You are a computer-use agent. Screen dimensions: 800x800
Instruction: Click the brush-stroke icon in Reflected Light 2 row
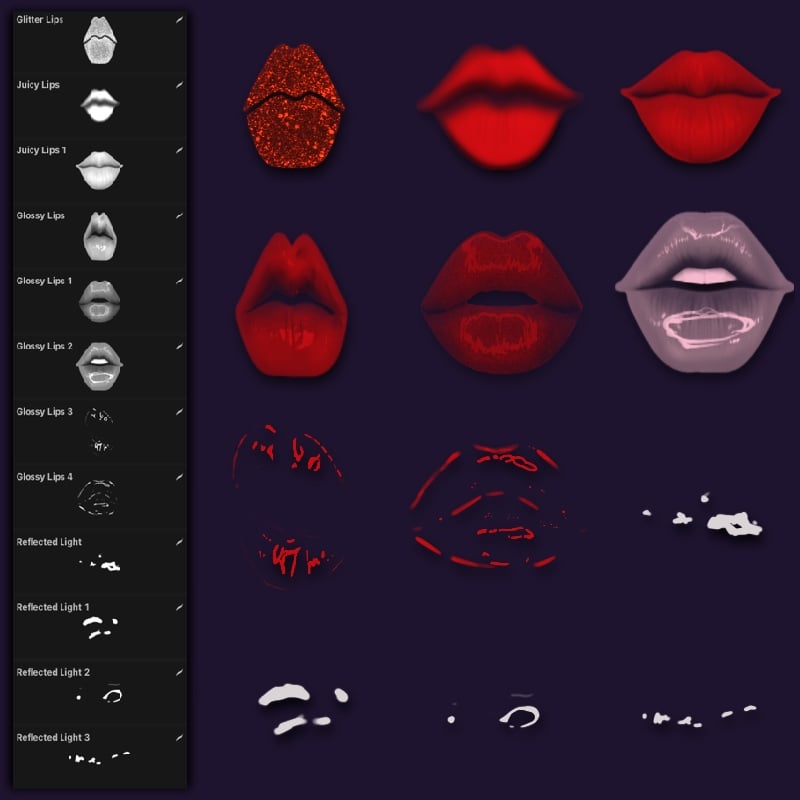coord(180,672)
